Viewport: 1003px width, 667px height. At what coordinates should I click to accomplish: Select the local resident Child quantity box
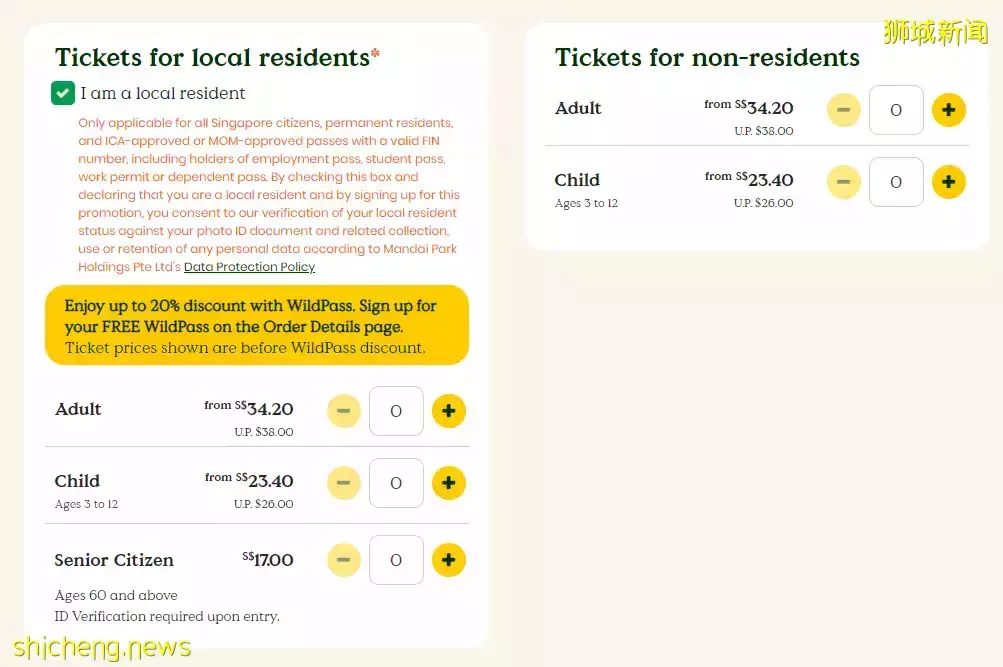(396, 483)
